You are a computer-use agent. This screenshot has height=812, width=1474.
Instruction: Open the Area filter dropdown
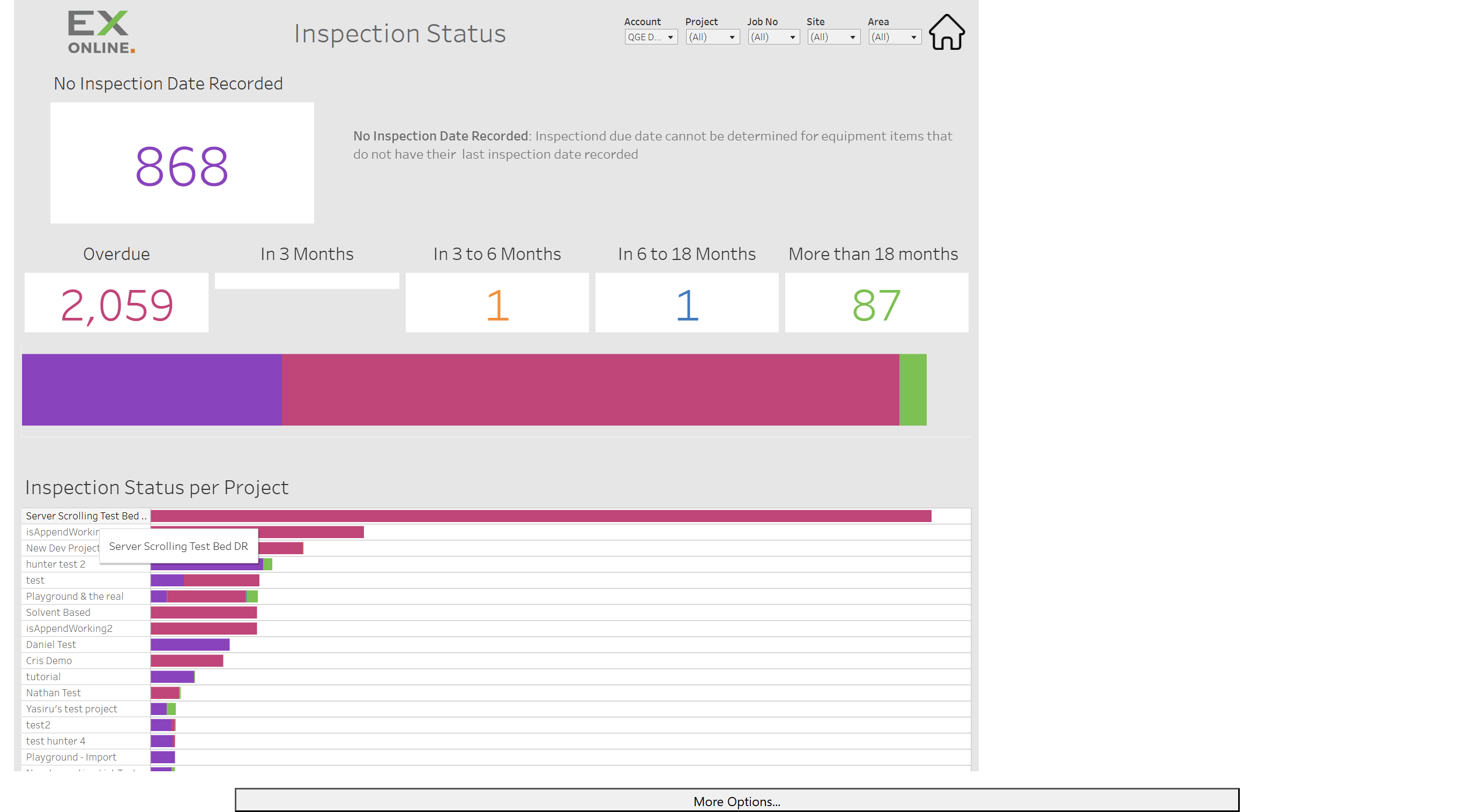click(x=895, y=37)
